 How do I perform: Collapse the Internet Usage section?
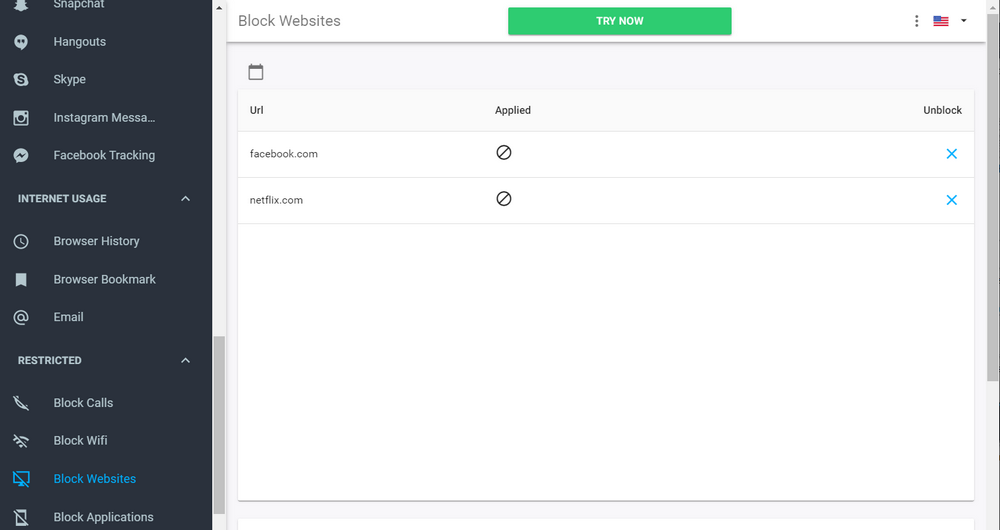click(x=186, y=198)
